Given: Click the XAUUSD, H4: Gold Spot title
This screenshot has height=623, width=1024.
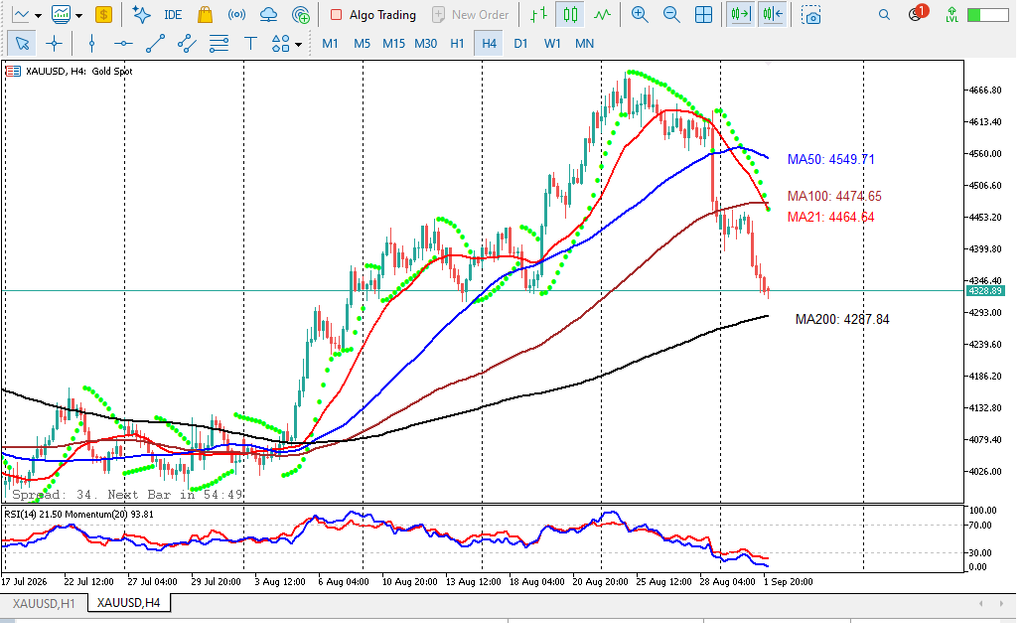Looking at the screenshot, I should [x=79, y=71].
